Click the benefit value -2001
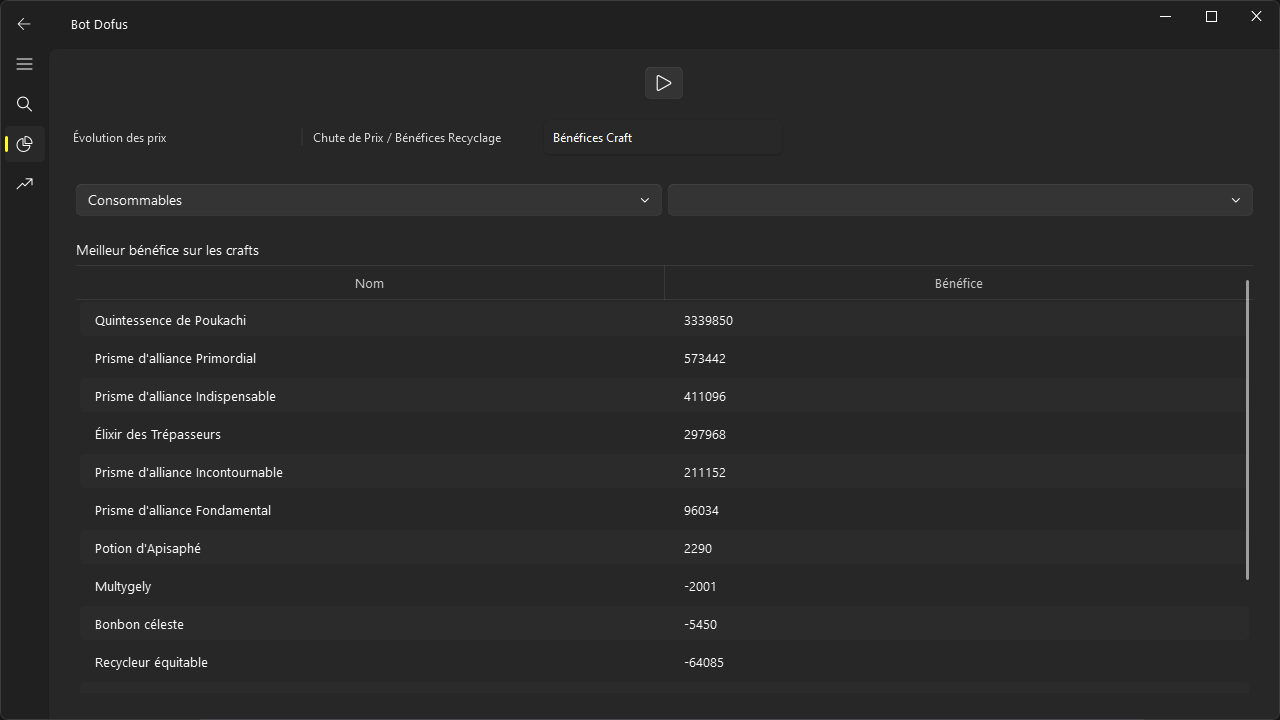The image size is (1280, 720). pos(700,586)
